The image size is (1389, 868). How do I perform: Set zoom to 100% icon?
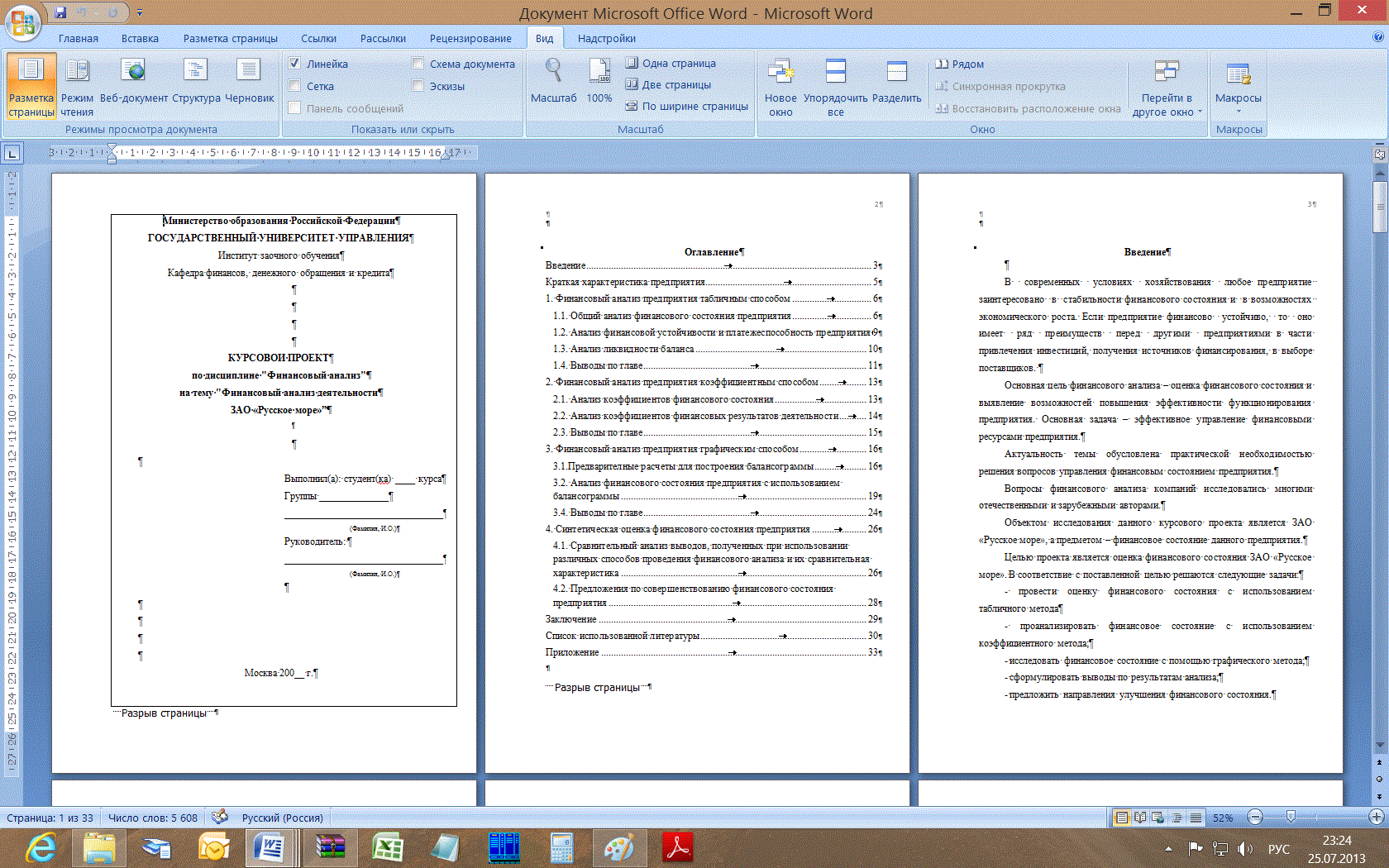[599, 83]
